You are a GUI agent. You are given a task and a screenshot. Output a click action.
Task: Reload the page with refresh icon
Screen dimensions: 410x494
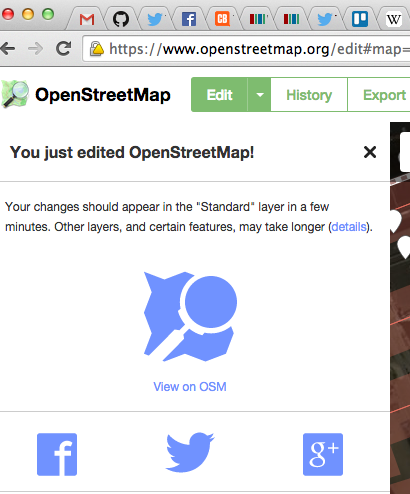[x=64, y=49]
